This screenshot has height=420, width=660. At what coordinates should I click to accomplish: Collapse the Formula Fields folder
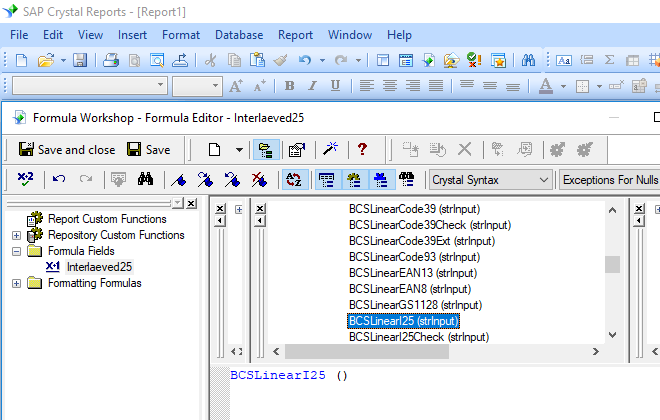pyautogui.click(x=16, y=251)
